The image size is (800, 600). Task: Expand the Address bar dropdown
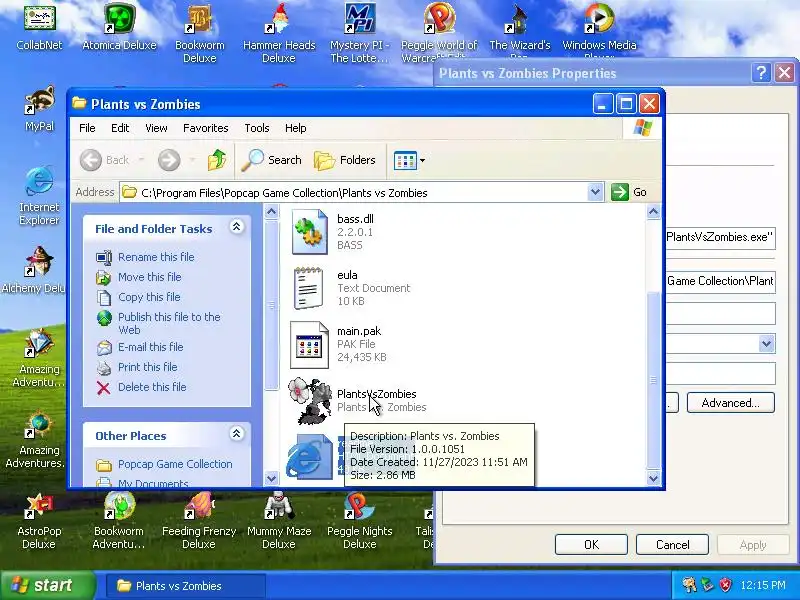595,192
